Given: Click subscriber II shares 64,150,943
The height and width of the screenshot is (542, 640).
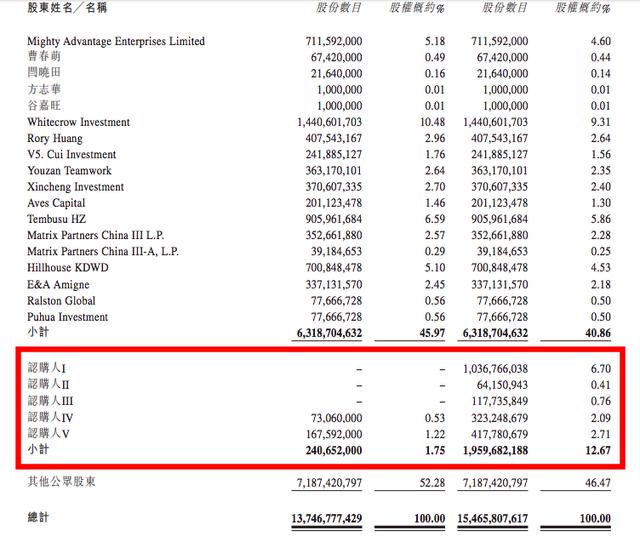Looking at the screenshot, I should click(x=502, y=385).
